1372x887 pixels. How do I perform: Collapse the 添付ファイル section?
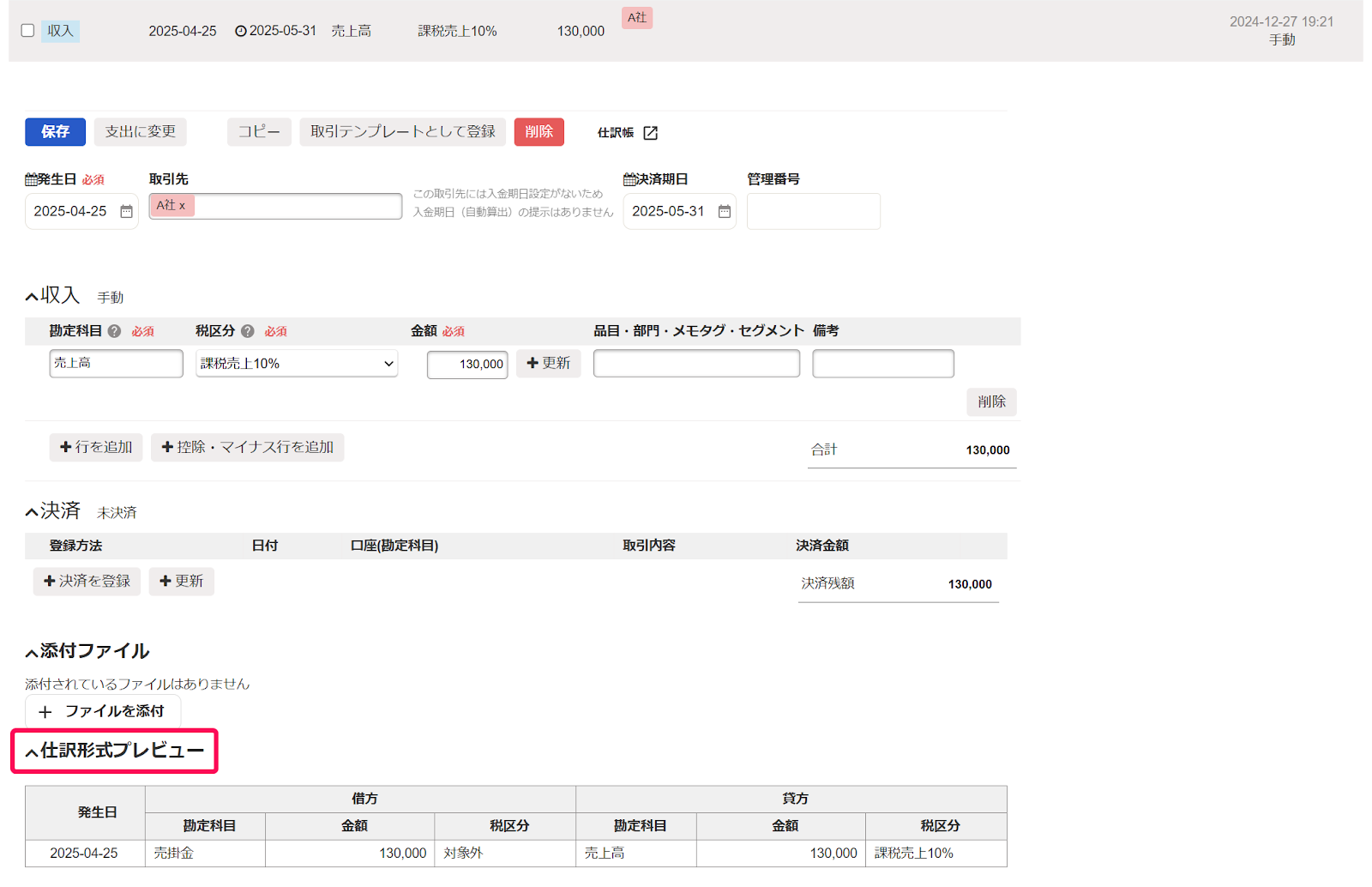[32, 653]
